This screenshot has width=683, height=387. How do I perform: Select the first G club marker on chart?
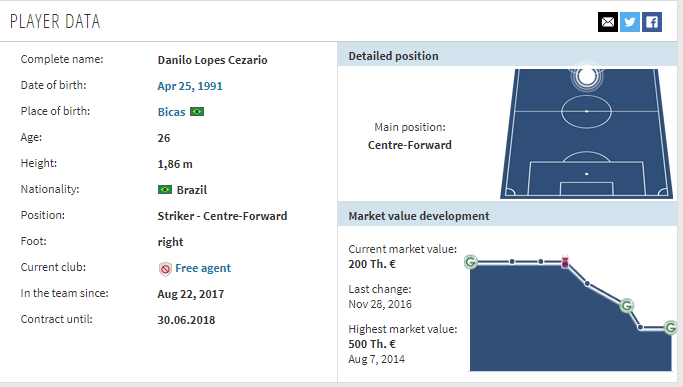click(x=470, y=262)
